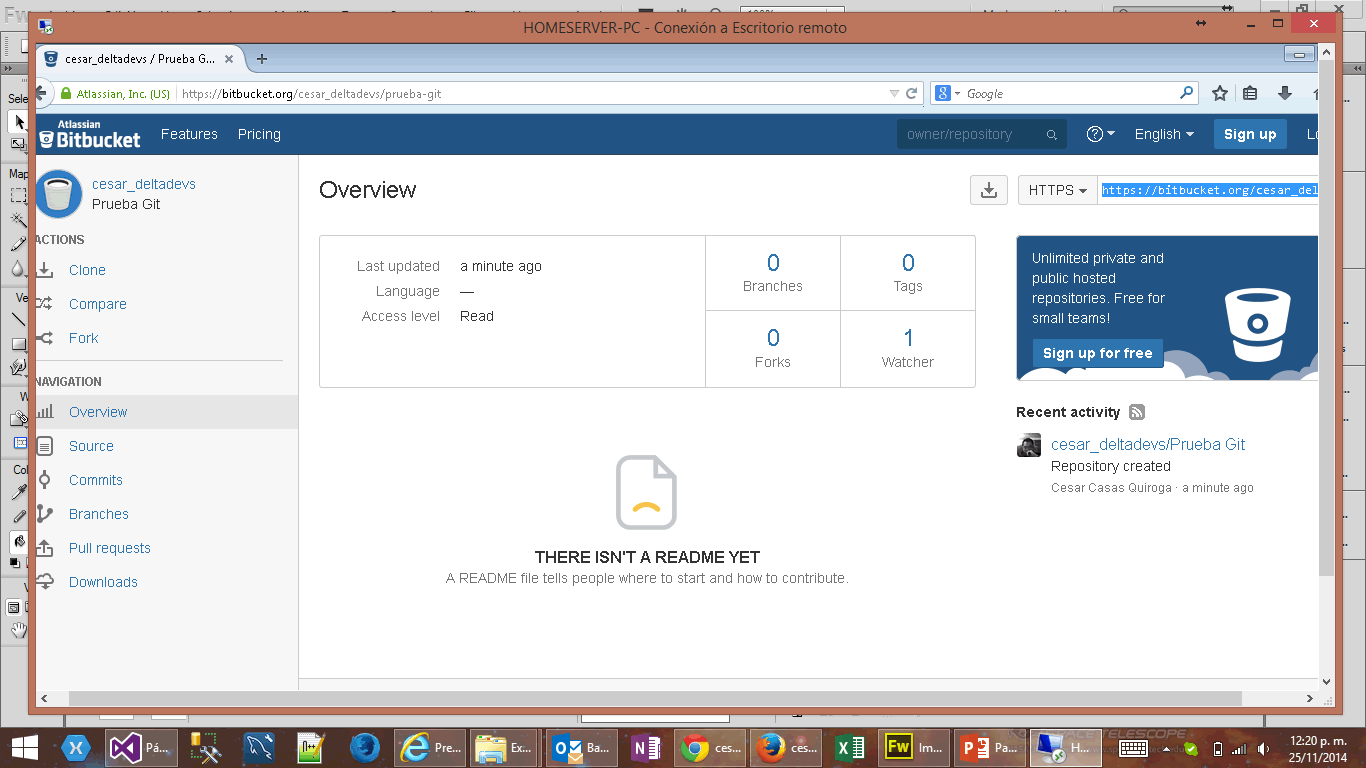Click the Sign up button in header
Screen dimensions: 1366x768
[1250, 134]
